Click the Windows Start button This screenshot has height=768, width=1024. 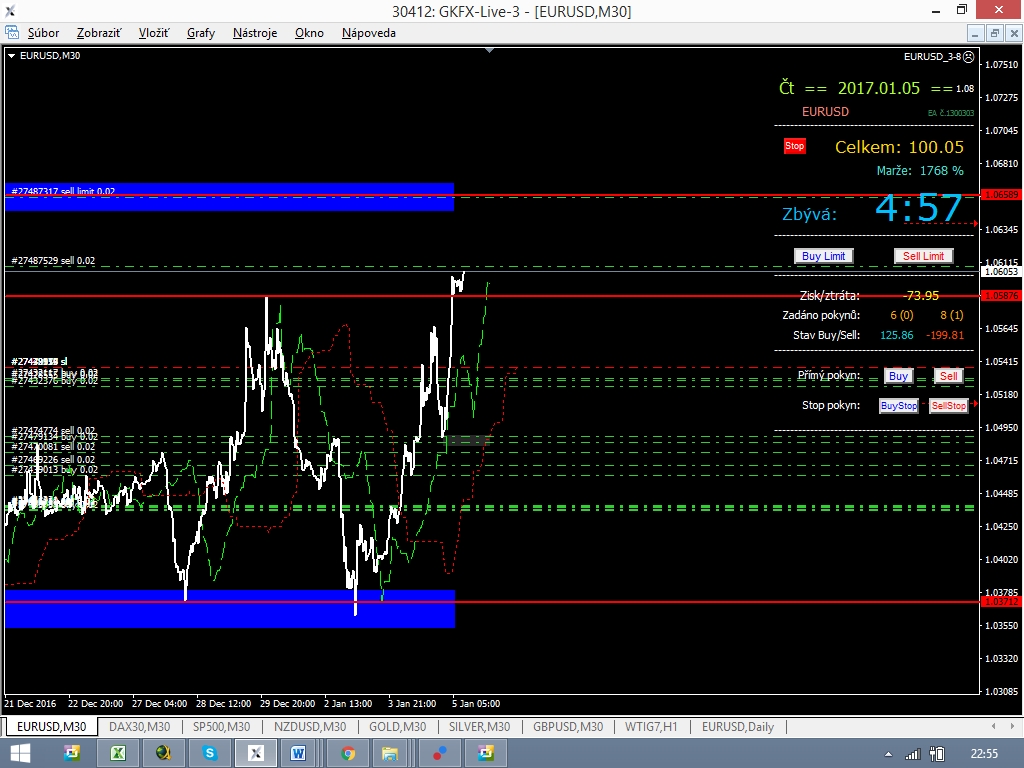coord(20,752)
